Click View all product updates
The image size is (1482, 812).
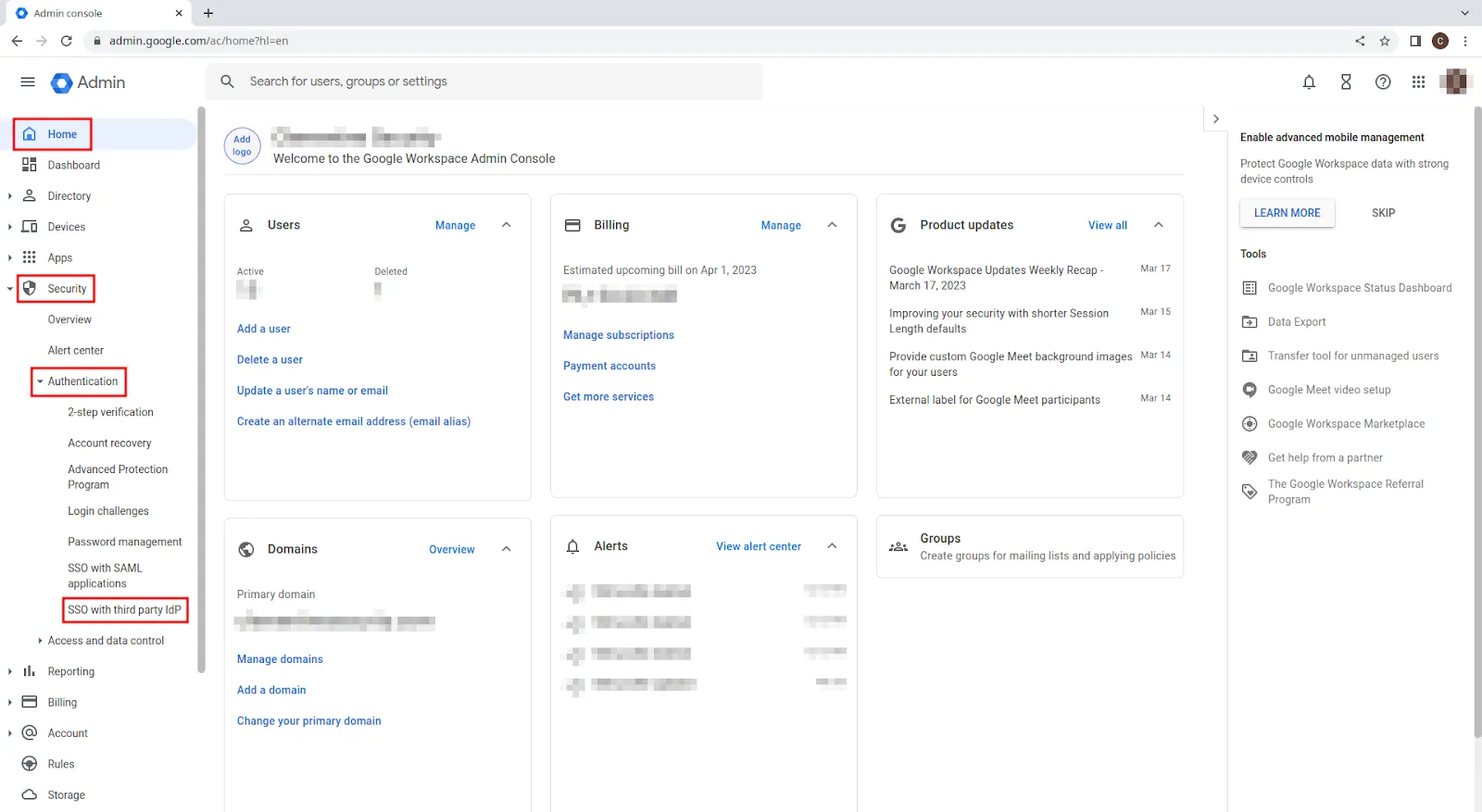tap(1108, 225)
